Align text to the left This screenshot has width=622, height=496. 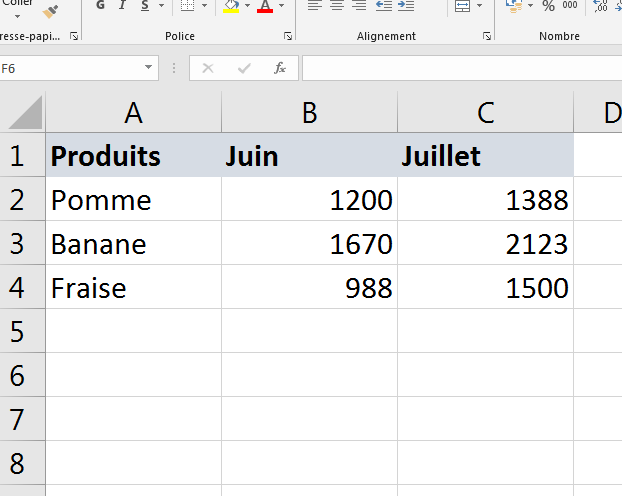pyautogui.click(x=313, y=6)
